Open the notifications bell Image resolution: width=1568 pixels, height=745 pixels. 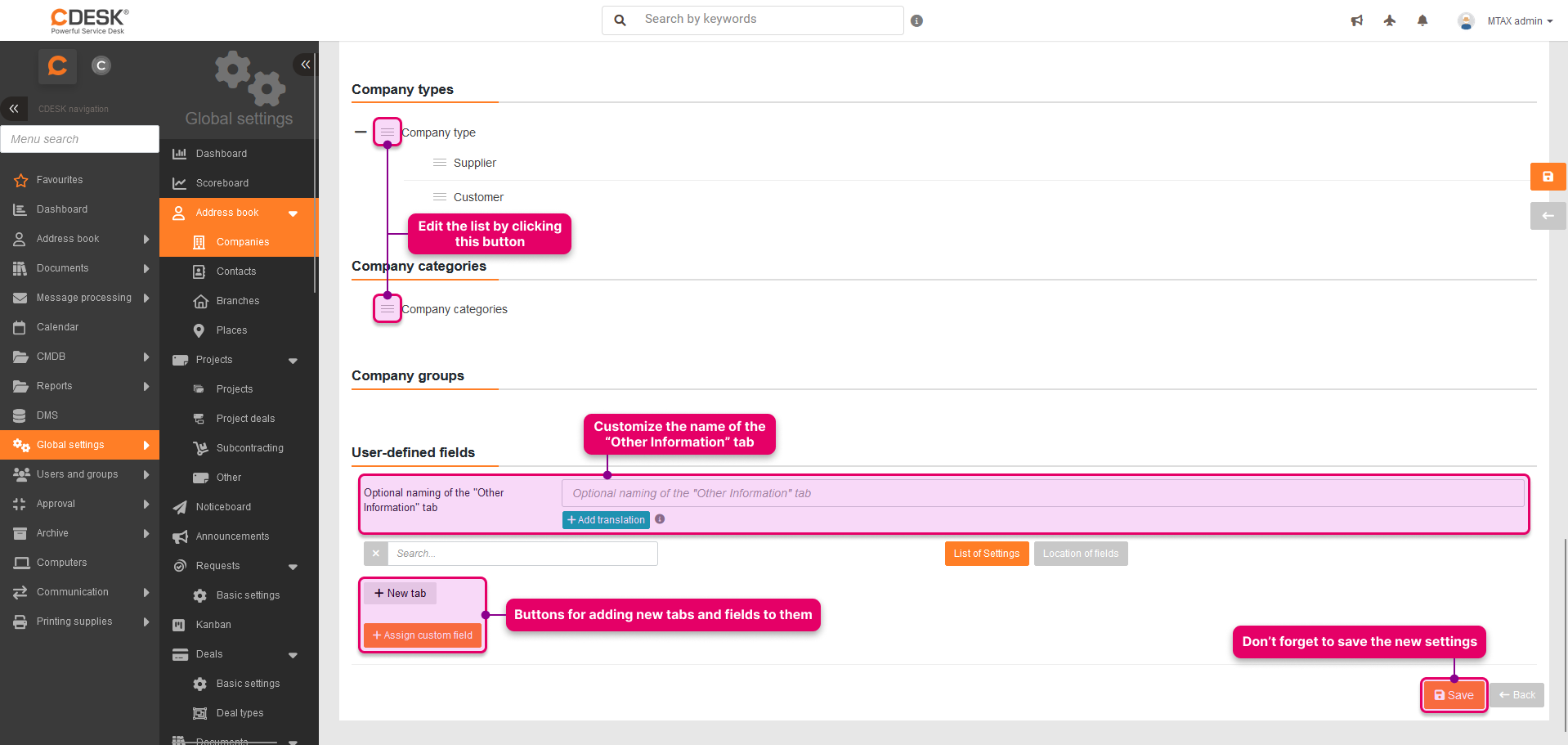[x=1422, y=20]
